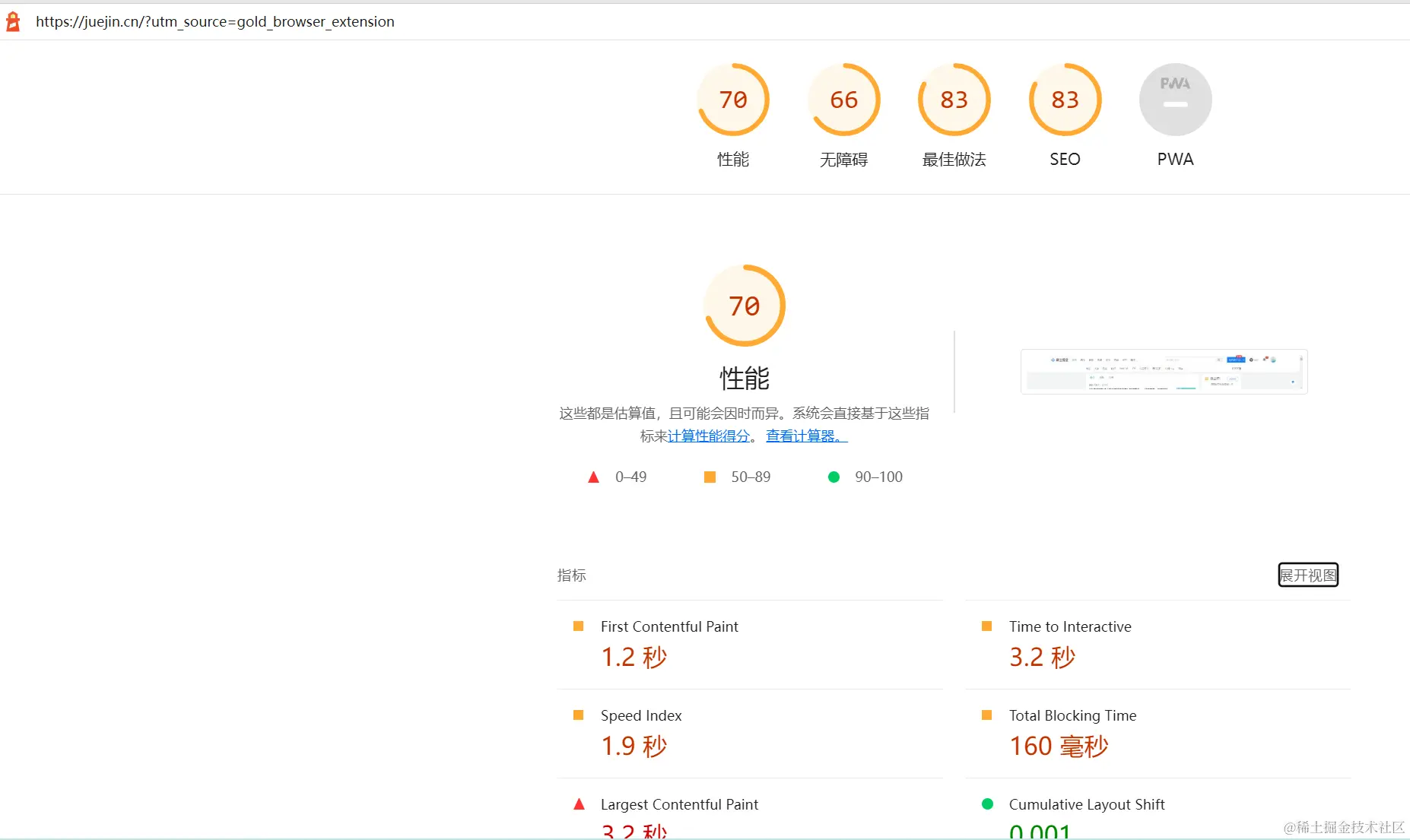Viewport: 1410px width, 840px height.
Task: Click the Largest Contentful Paint metric title
Action: [x=679, y=804]
